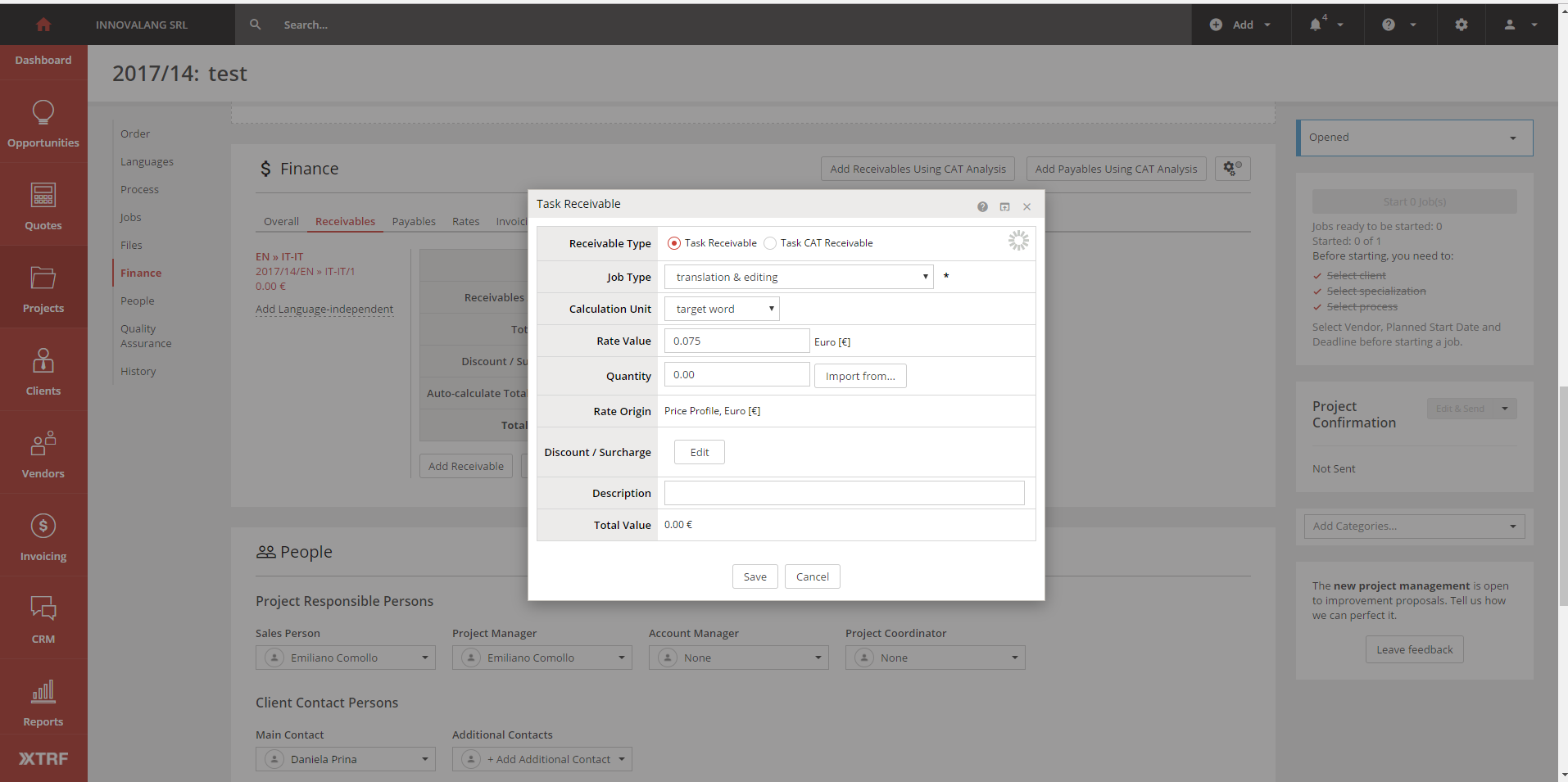Open Quotes module in sidebar
The width and height of the screenshot is (1568, 782).
click(x=43, y=206)
